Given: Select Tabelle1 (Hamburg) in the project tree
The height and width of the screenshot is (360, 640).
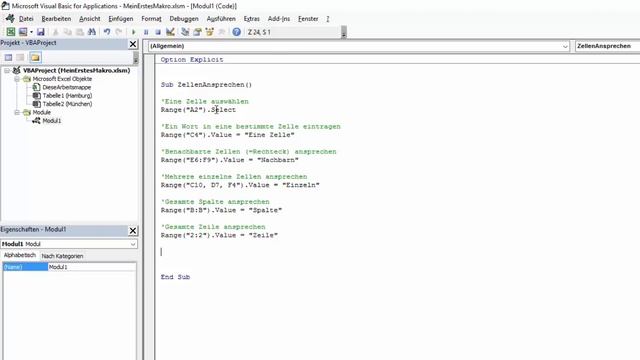Looking at the screenshot, I should point(67,96).
